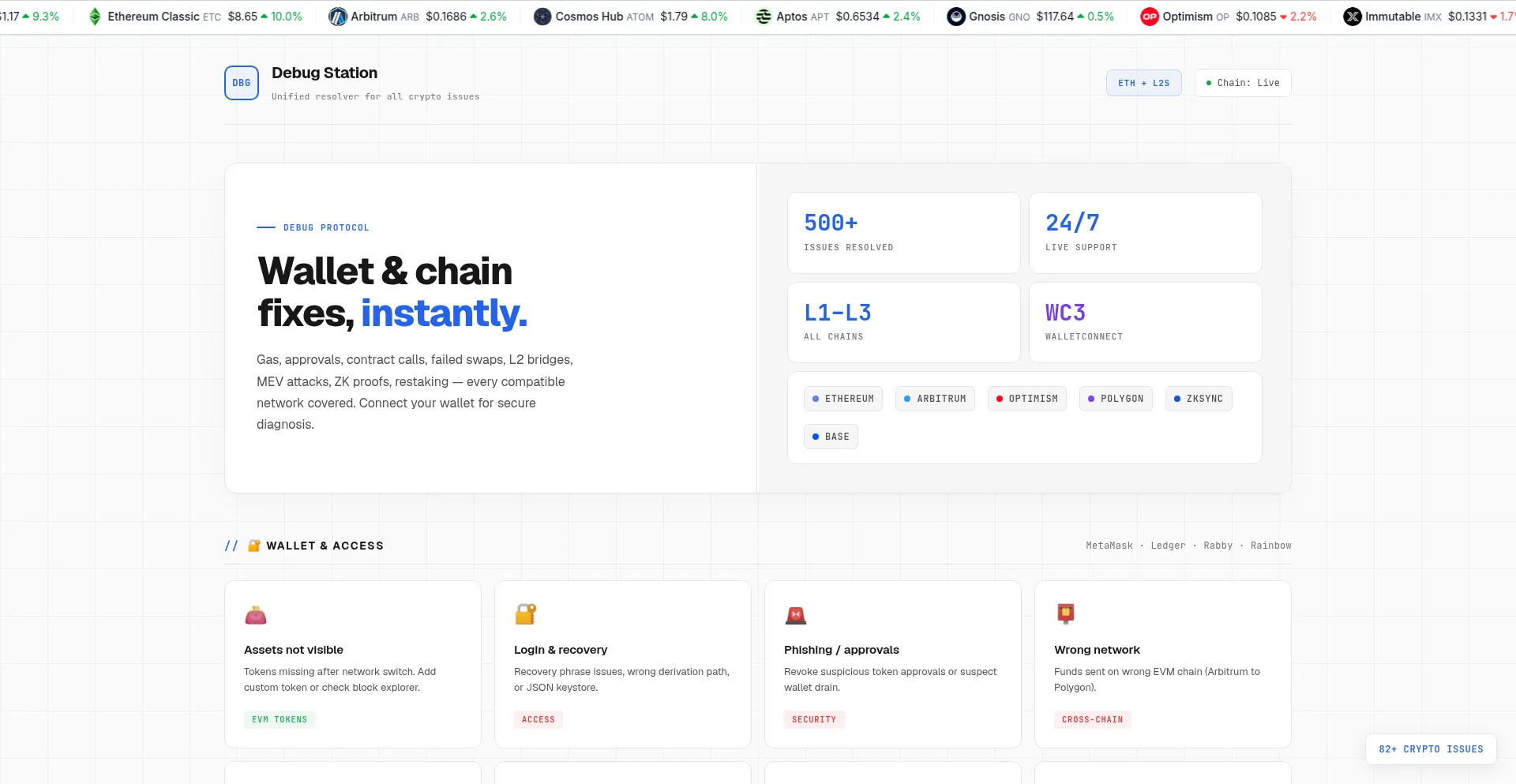Click the lock icon beside Wallet & Access heading
Screen dimensions: 1516x784
tap(253, 546)
